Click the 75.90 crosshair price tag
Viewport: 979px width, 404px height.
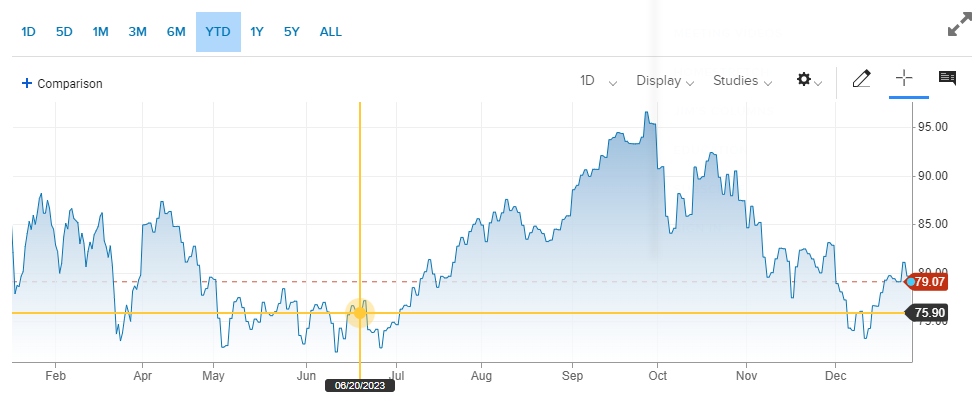click(929, 313)
